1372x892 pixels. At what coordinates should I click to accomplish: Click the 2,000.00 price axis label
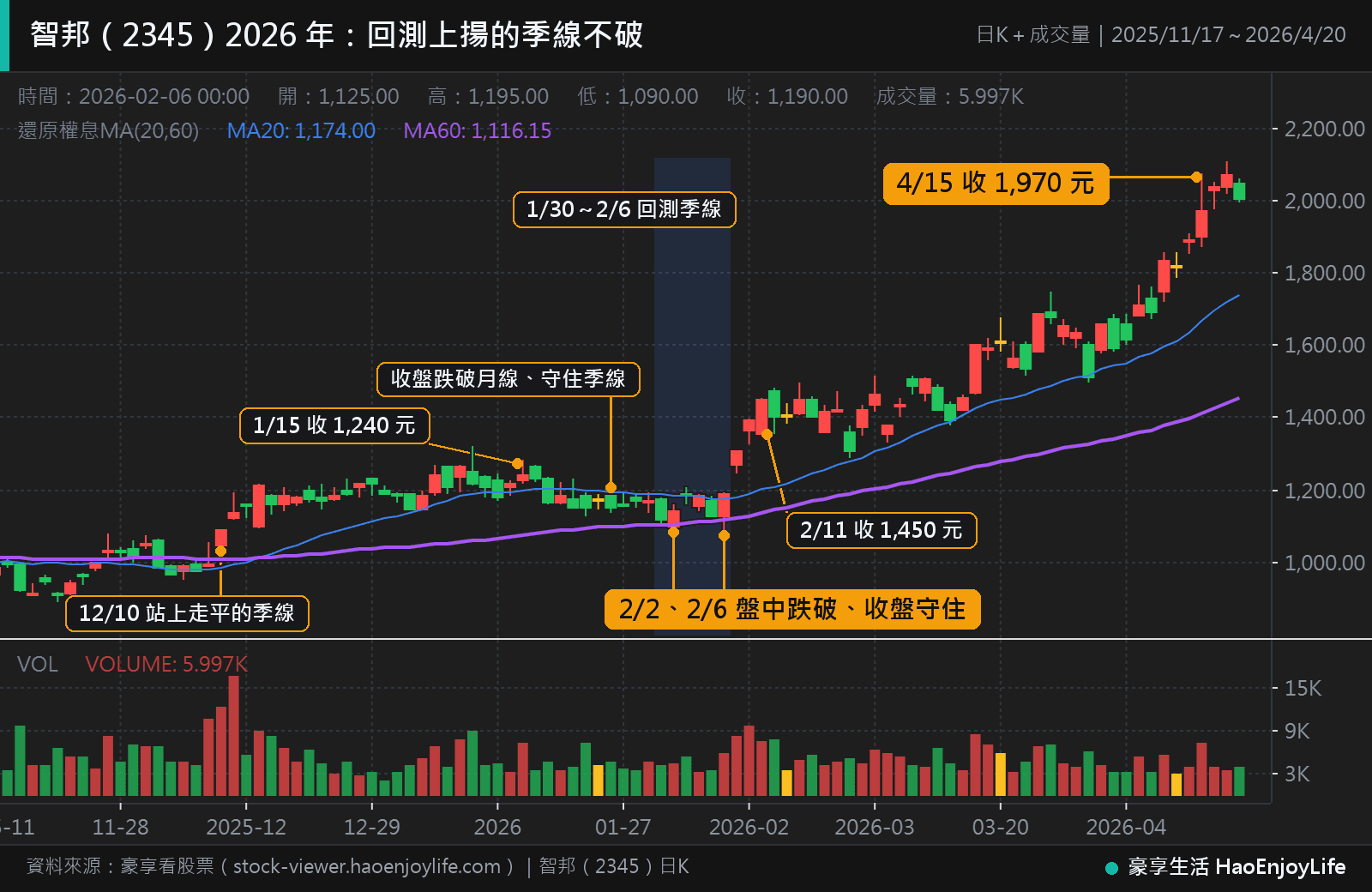pos(1324,201)
